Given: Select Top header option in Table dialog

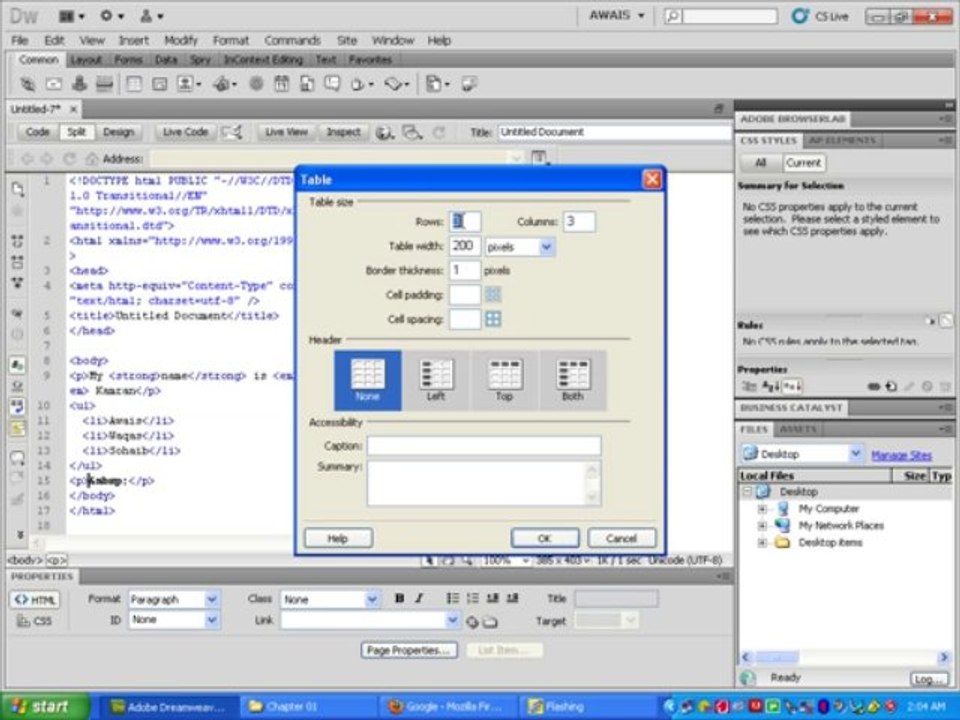Looking at the screenshot, I should 504,380.
